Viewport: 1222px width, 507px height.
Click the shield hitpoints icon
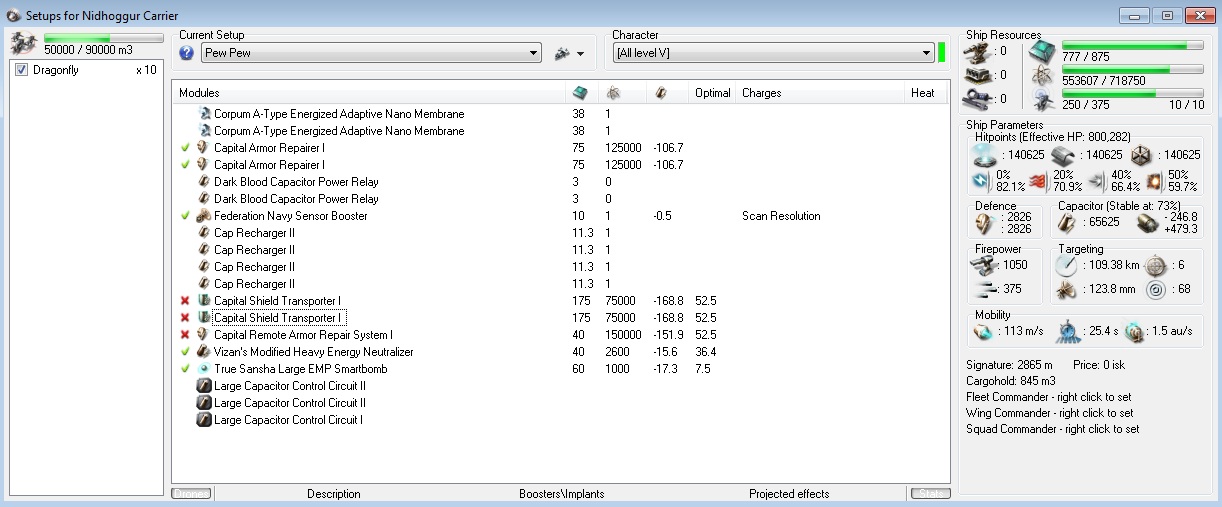[983, 156]
